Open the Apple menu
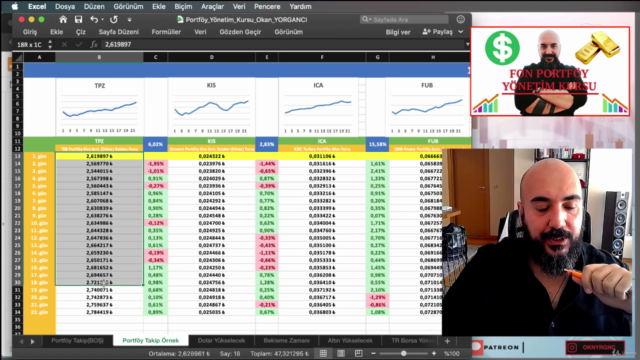Viewport: 640px width, 360px height. coord(15,7)
